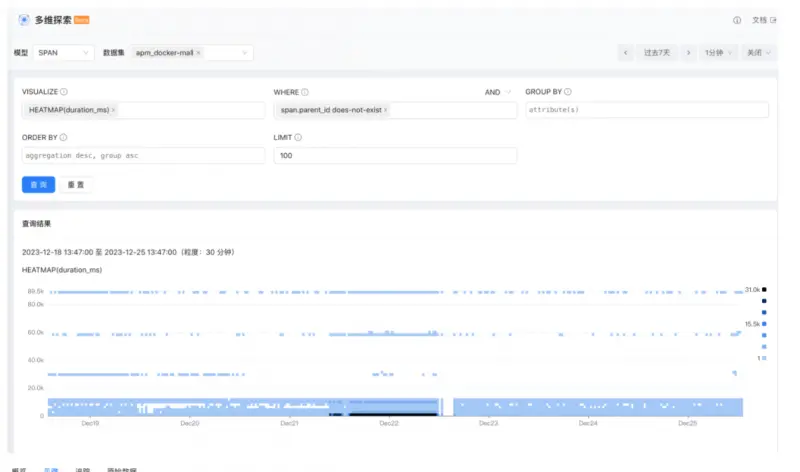Viewport: 800px width, 472px height.
Task: Click help icon beside GROUP BY label
Action: (x=568, y=92)
